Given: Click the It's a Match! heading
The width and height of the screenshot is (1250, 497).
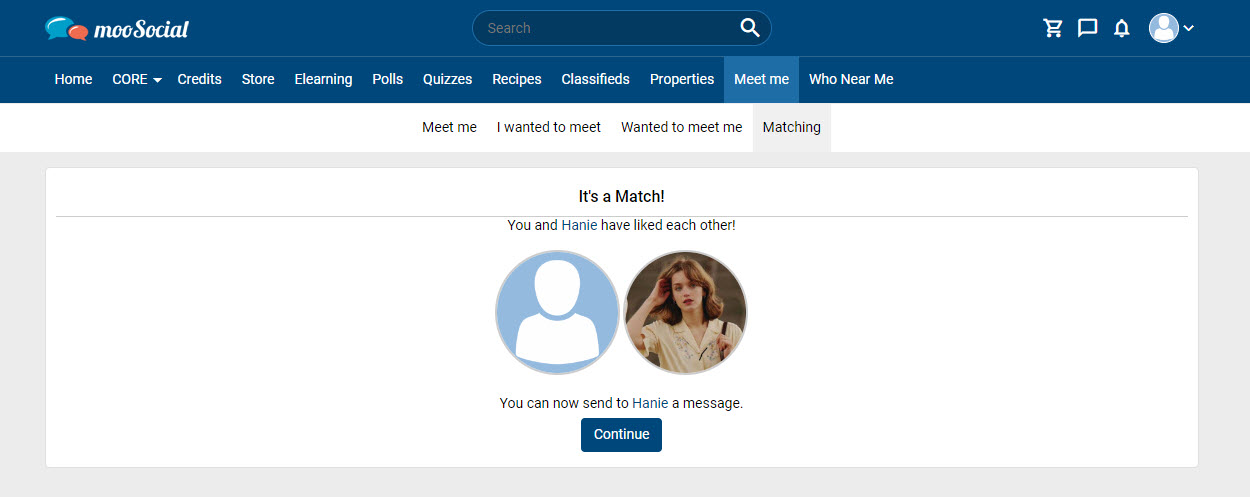Looking at the screenshot, I should pyautogui.click(x=621, y=196).
